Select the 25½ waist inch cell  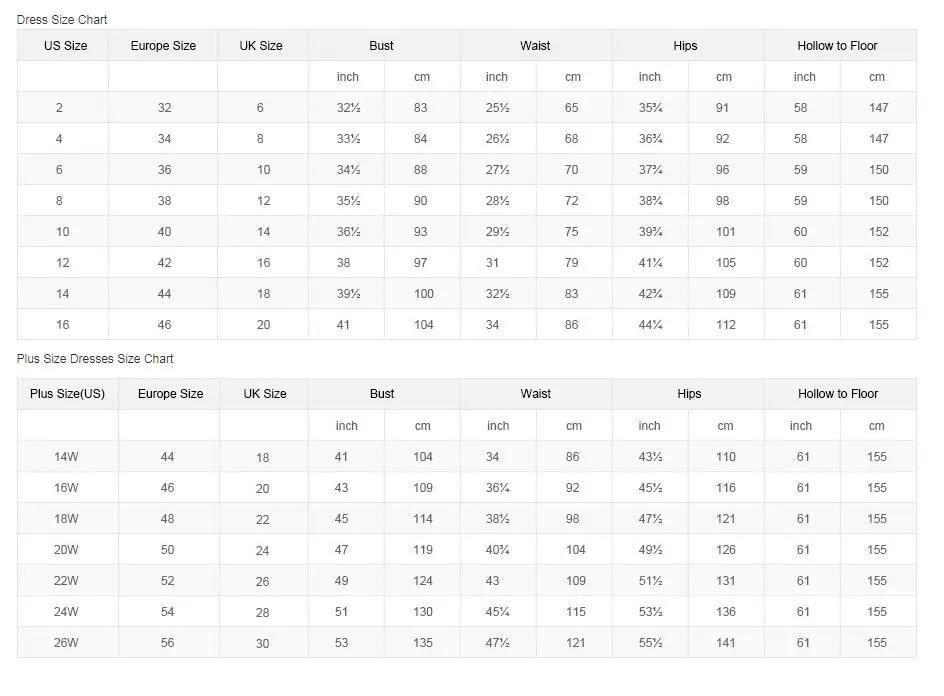click(498, 108)
